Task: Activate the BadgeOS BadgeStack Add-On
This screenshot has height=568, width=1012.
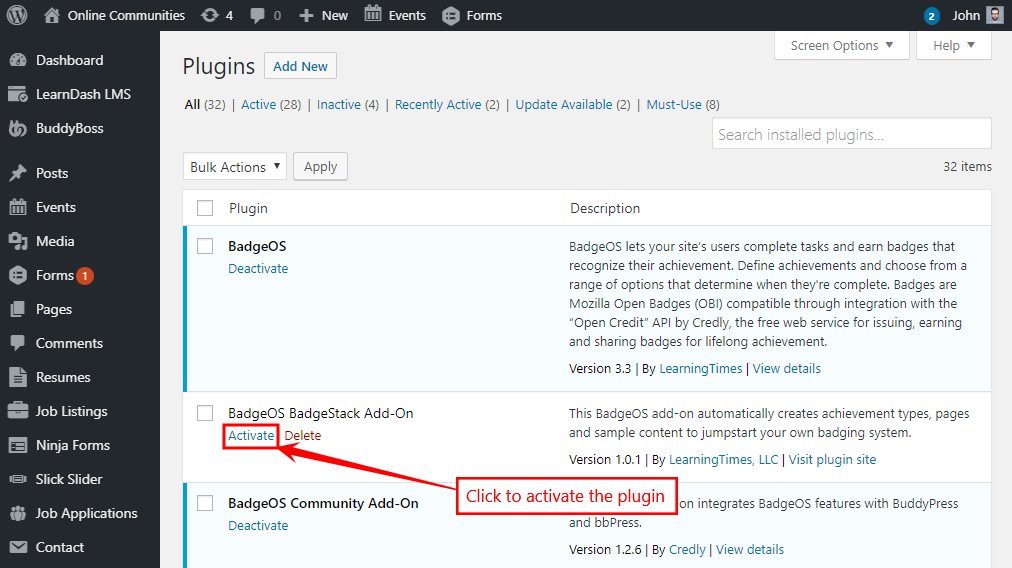Action: click(x=250, y=435)
